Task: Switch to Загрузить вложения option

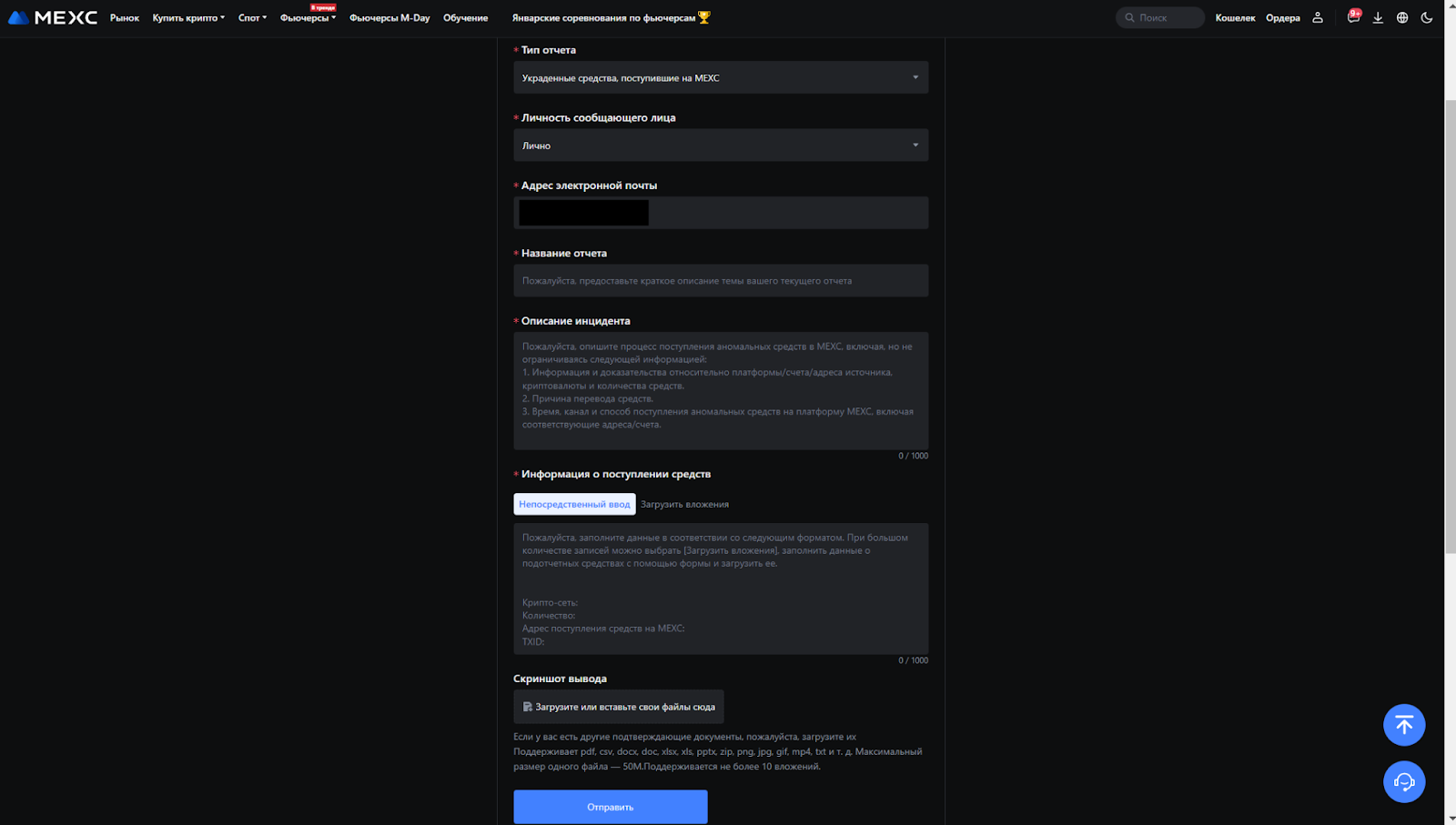Action: coord(684,504)
